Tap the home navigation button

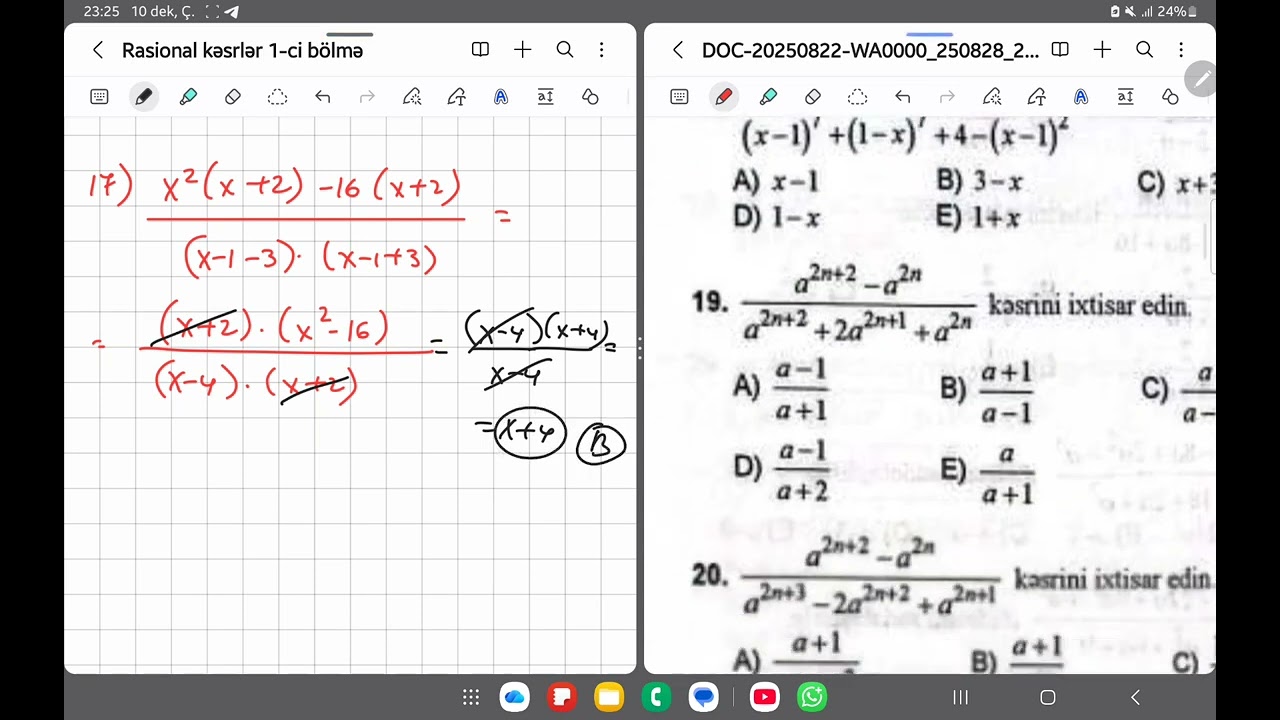[x=1048, y=697]
